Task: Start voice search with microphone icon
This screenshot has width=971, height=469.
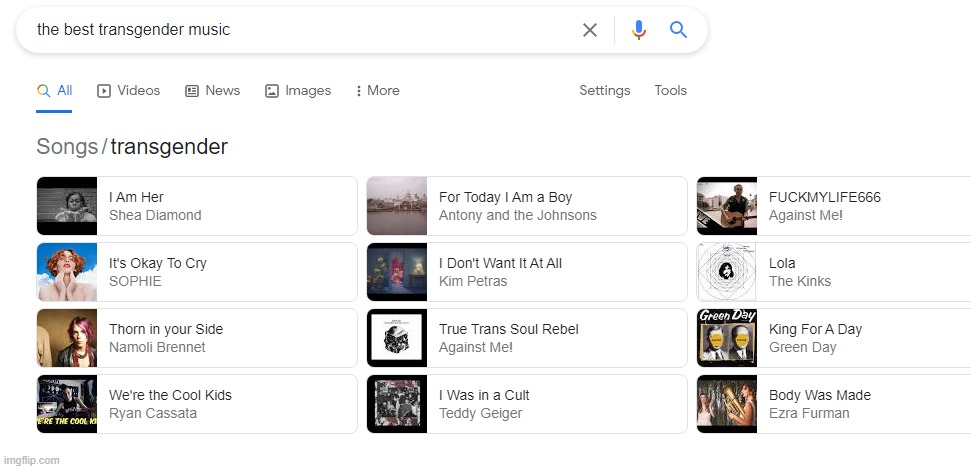Action: pyautogui.click(x=638, y=30)
